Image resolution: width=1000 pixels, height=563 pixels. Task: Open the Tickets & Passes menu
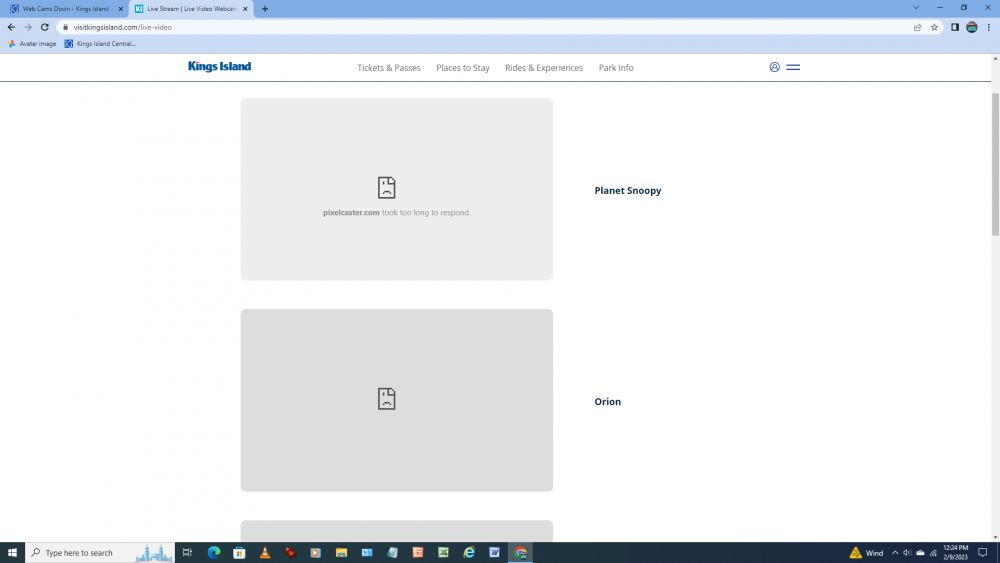389,68
